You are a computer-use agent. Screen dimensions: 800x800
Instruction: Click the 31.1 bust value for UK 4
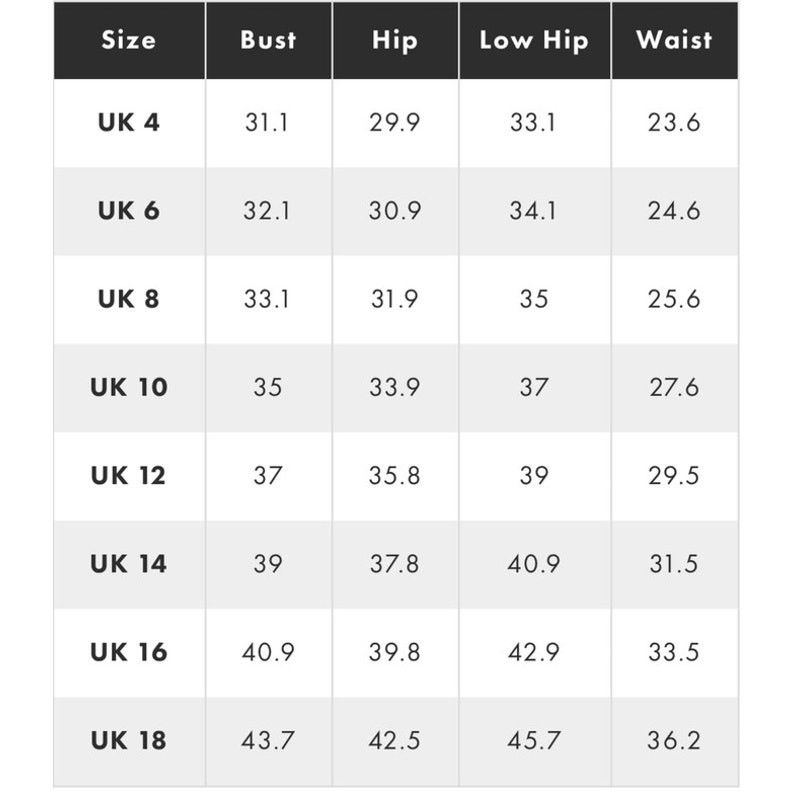tap(267, 122)
